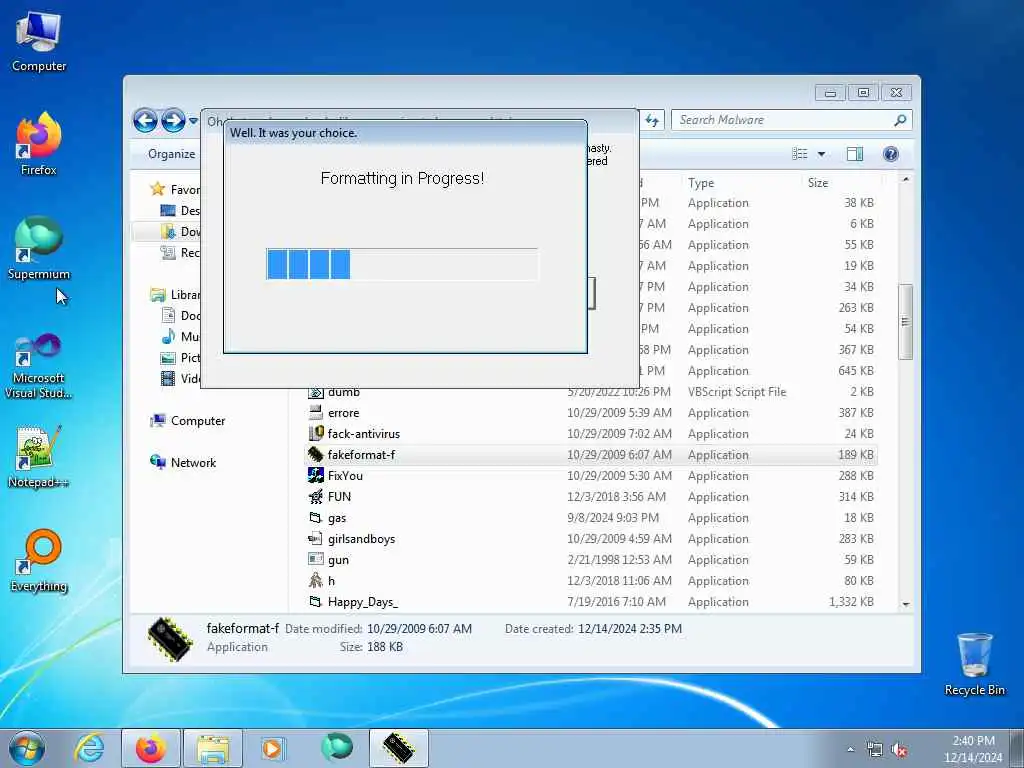Open the view options dropdown arrow
The image size is (1024, 768).
point(822,154)
